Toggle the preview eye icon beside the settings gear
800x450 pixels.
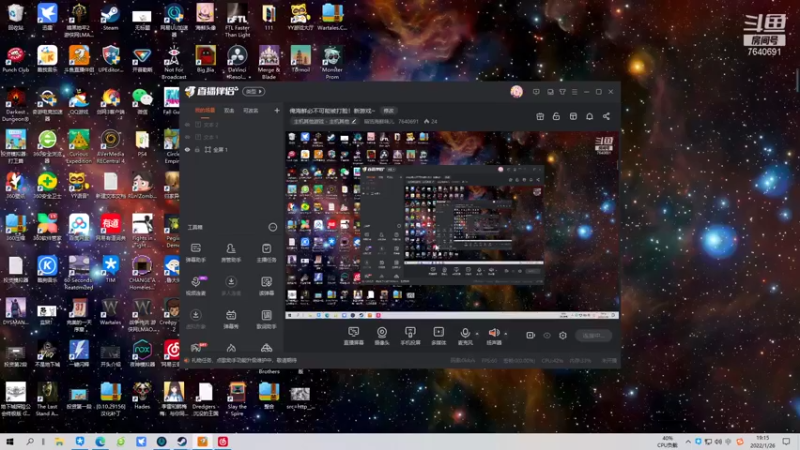[x=546, y=335]
